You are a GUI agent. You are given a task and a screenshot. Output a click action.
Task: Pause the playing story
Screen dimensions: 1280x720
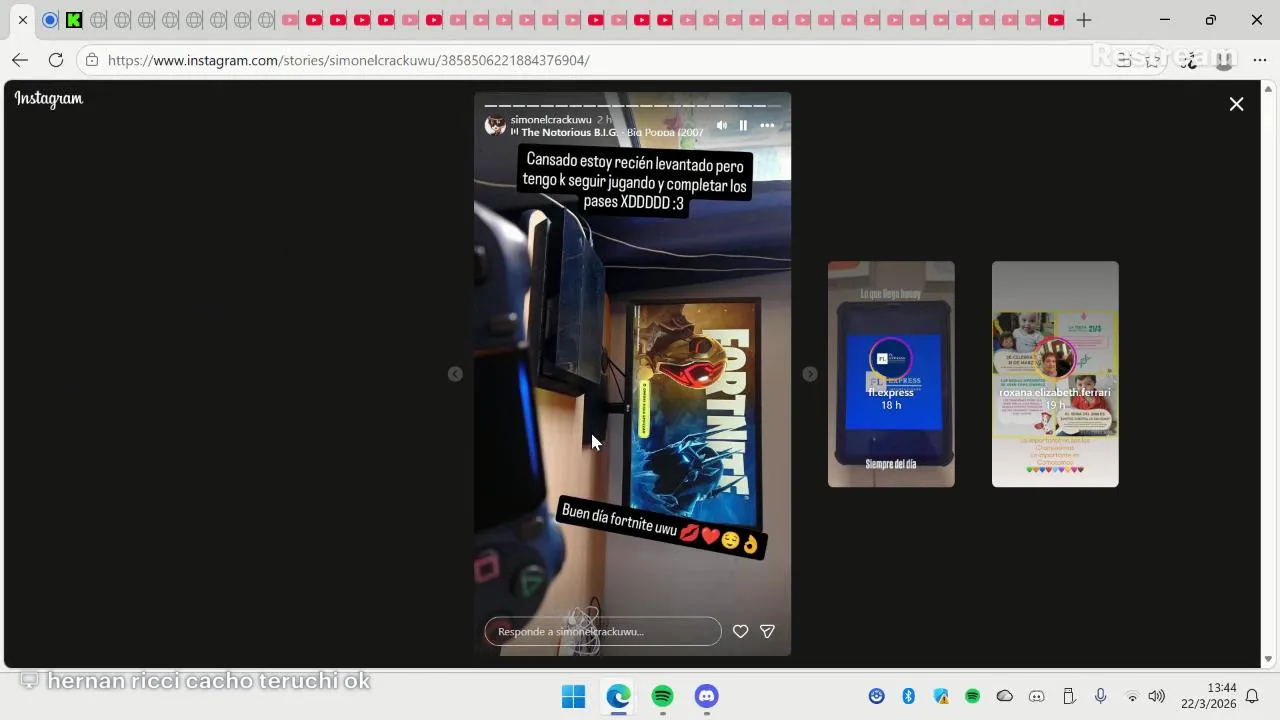[743, 125]
